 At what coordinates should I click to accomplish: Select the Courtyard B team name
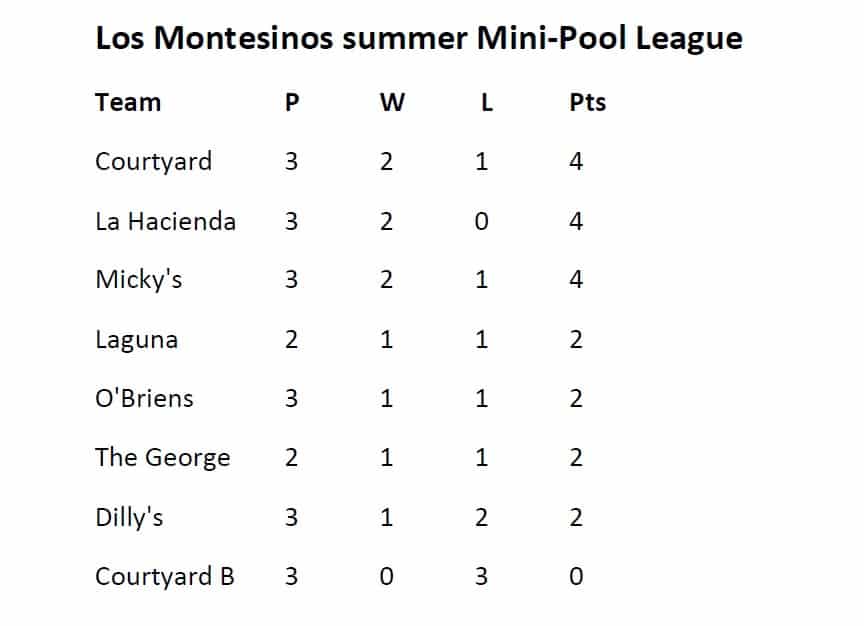pyautogui.click(x=165, y=577)
